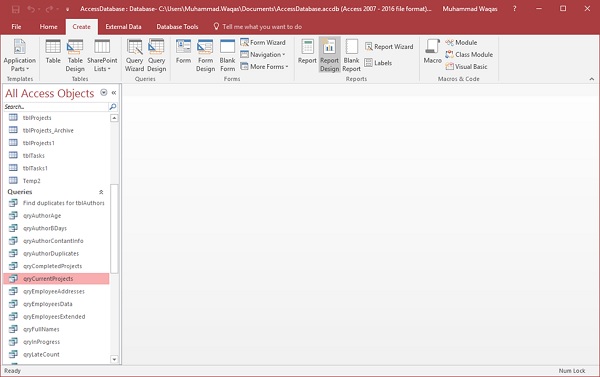
Task: Open the Database Tools tab
Action: tap(177, 27)
